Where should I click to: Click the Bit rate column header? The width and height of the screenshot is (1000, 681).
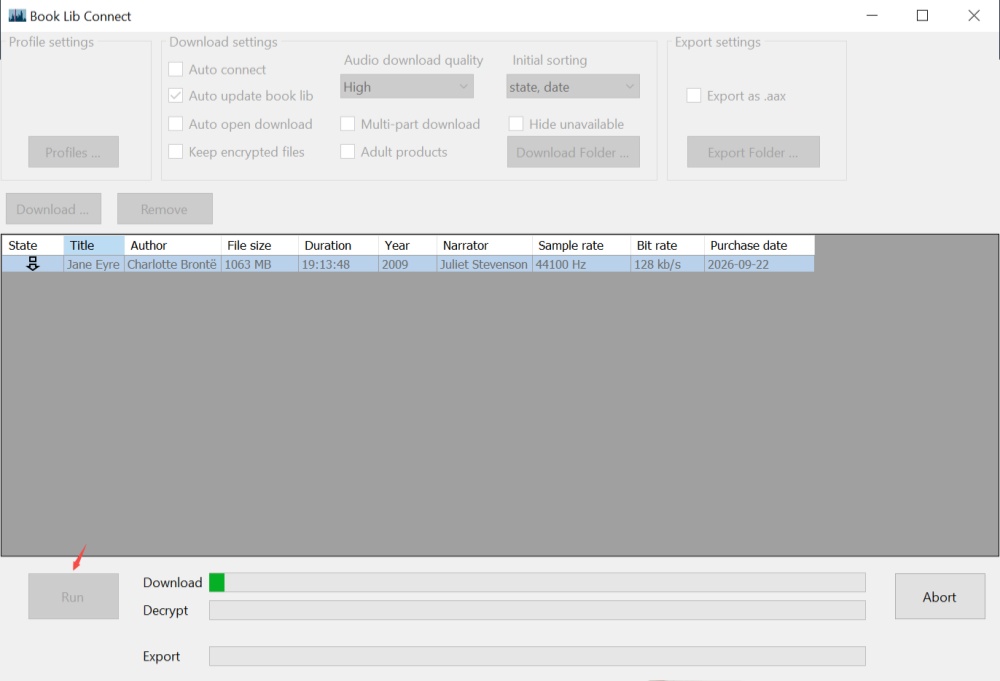pyautogui.click(x=668, y=245)
